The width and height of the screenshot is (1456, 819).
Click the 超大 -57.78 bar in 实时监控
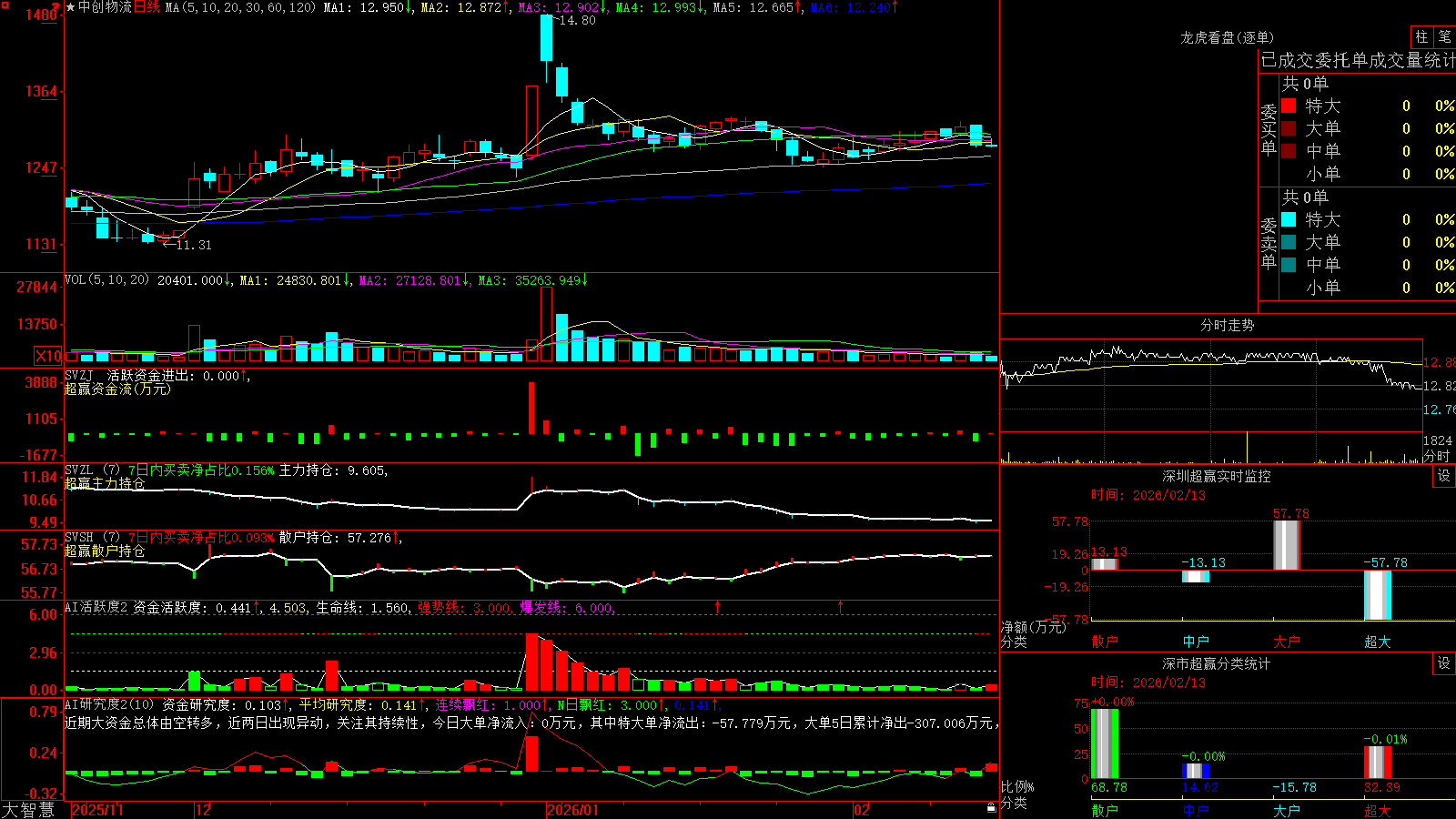1378,595
